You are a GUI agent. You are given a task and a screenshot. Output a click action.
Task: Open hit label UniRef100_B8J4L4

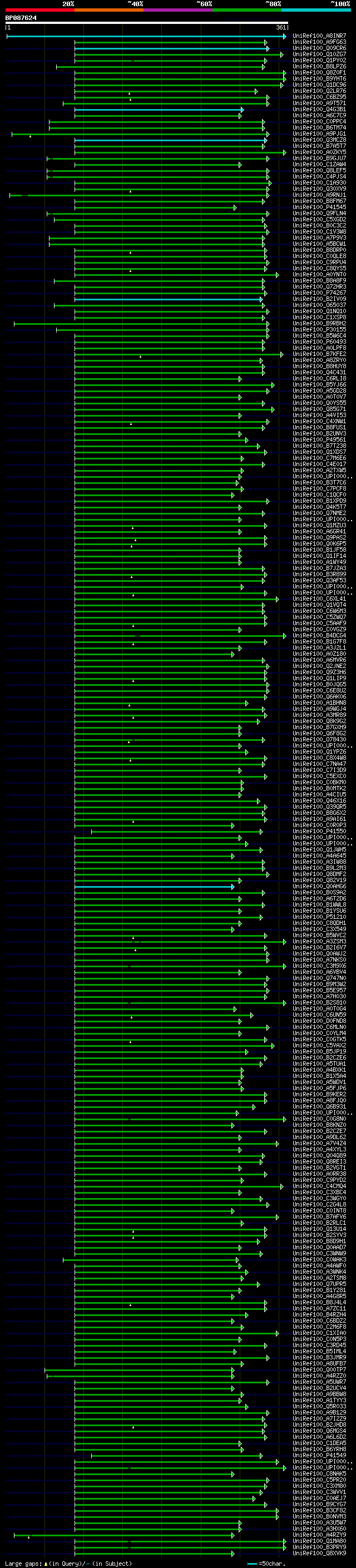(x=319, y=1303)
